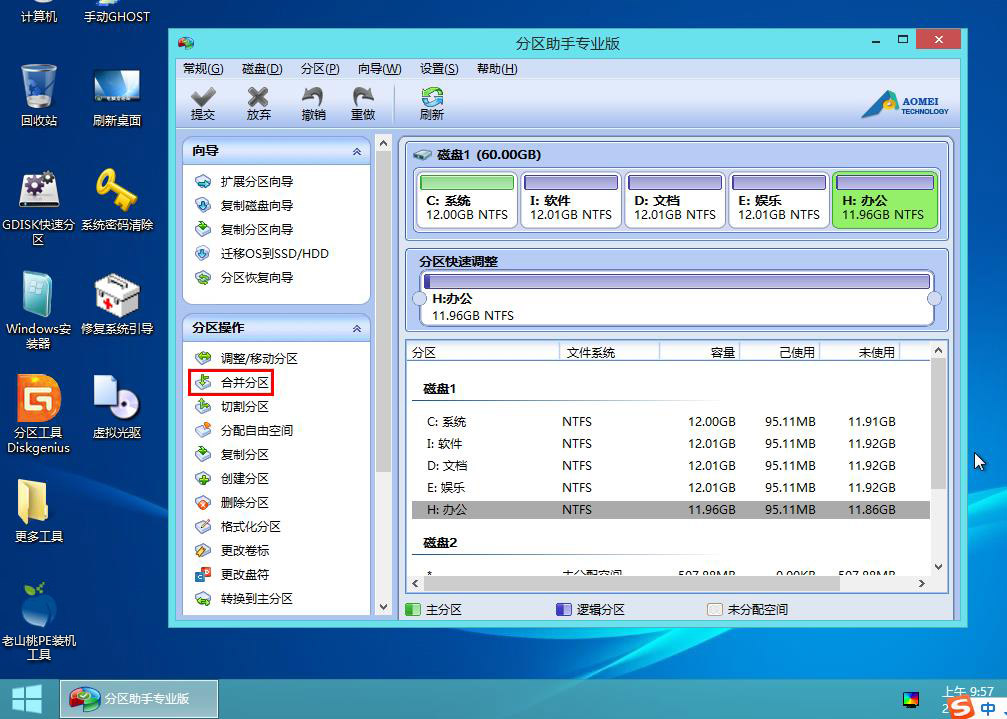Collapse the 分区操作 panel chevron
Image resolution: width=1007 pixels, height=719 pixels.
coord(357,329)
